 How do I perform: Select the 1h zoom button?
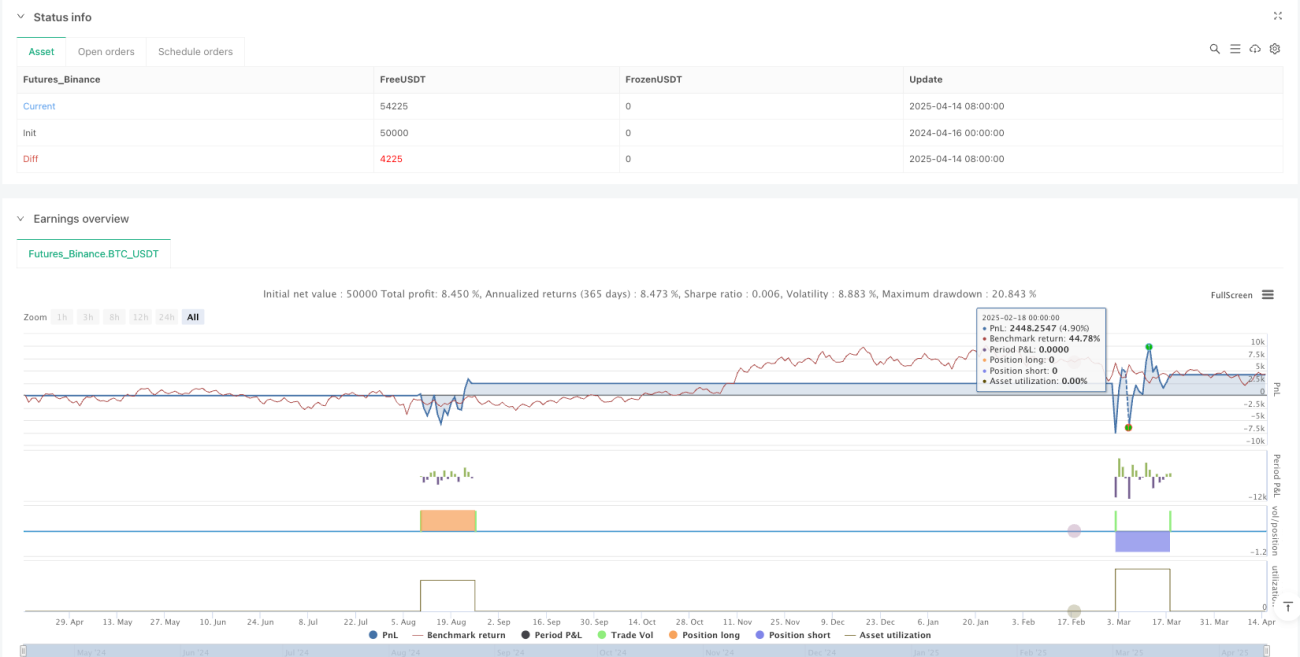click(x=62, y=317)
